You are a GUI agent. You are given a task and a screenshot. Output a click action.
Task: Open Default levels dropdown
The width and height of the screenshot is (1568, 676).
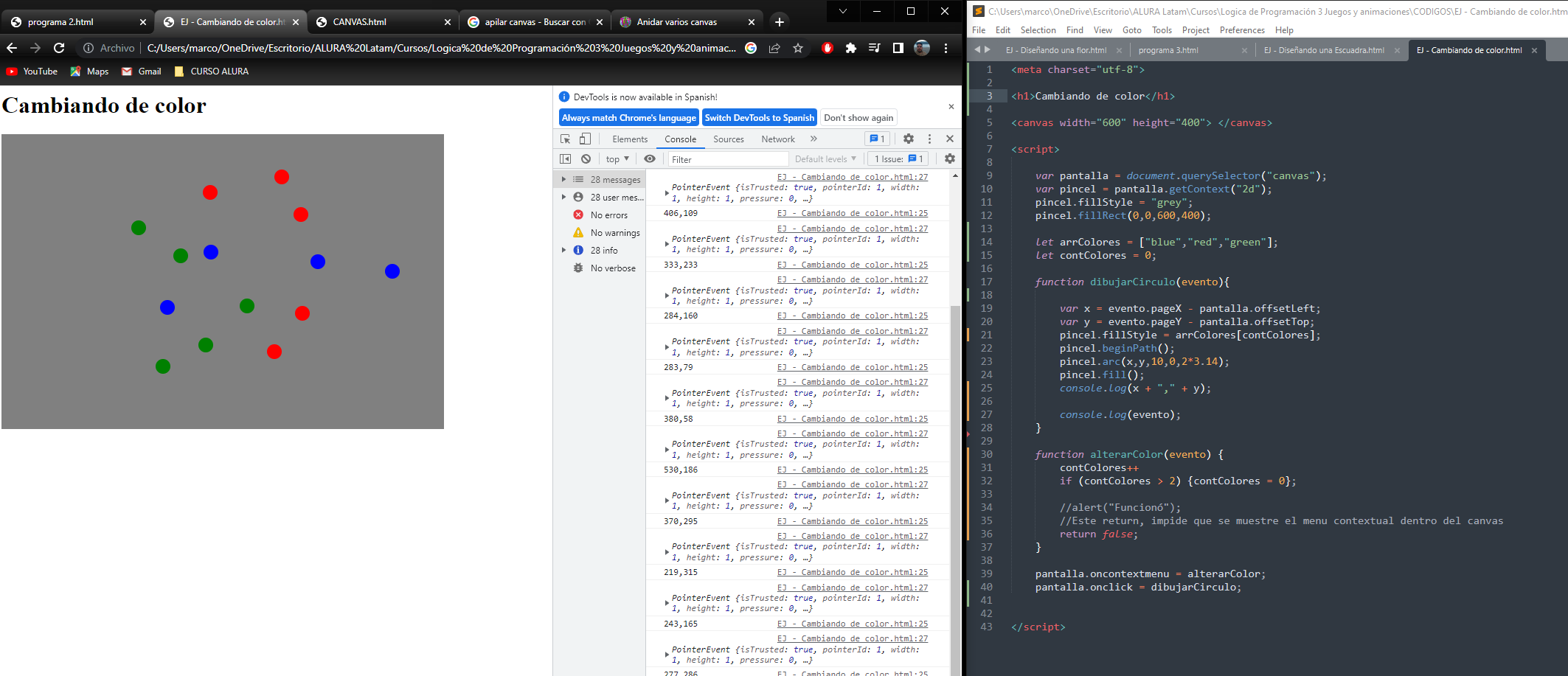click(x=825, y=159)
